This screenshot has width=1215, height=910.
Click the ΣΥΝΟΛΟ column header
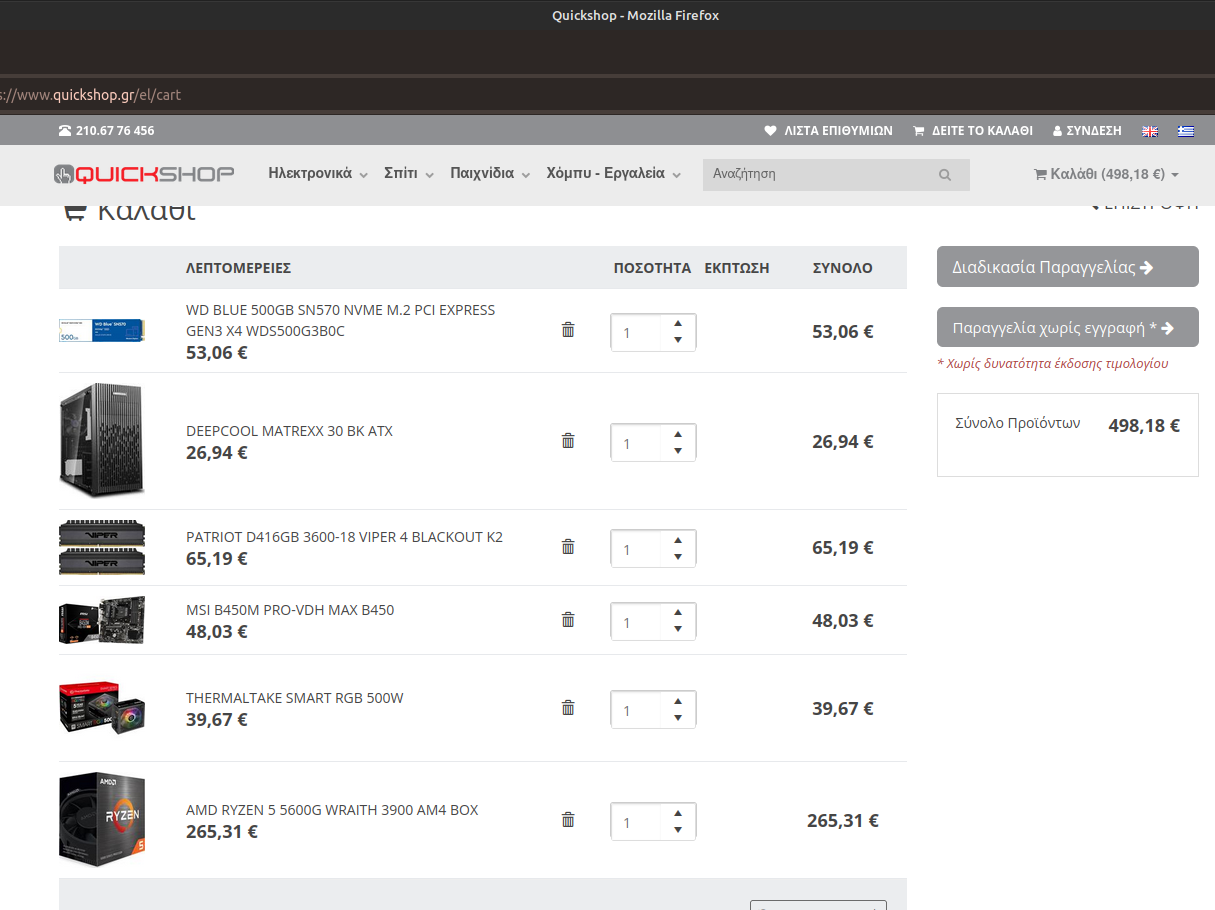pos(842,268)
